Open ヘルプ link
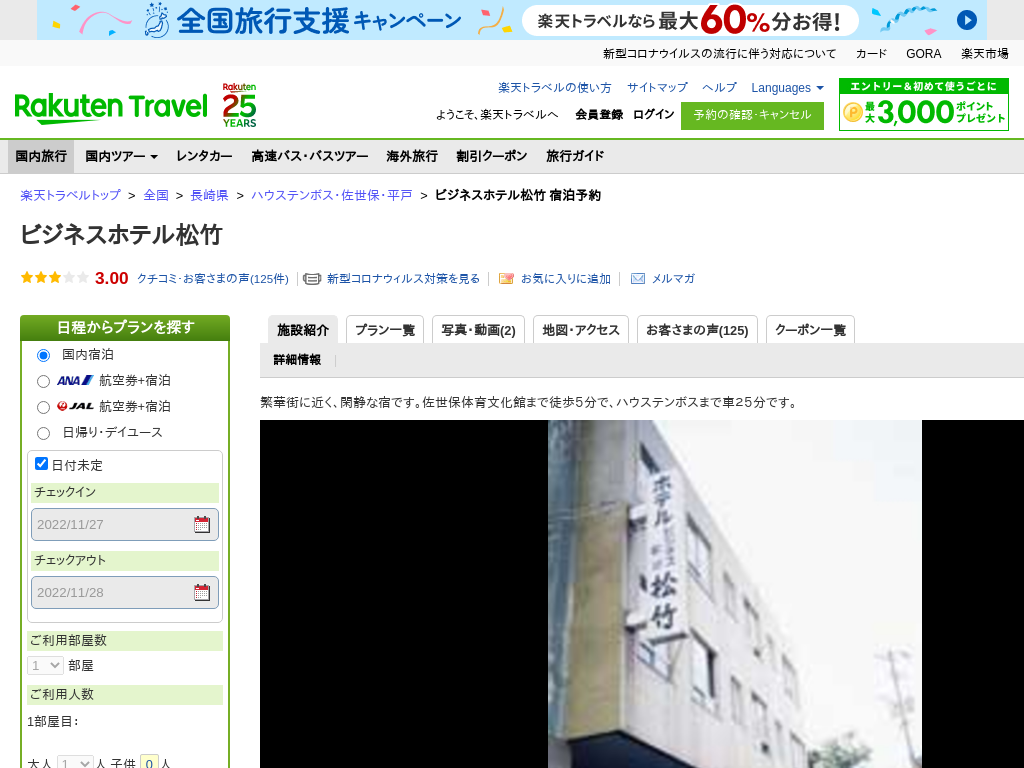Viewport: 1024px width, 768px height. coord(719,88)
